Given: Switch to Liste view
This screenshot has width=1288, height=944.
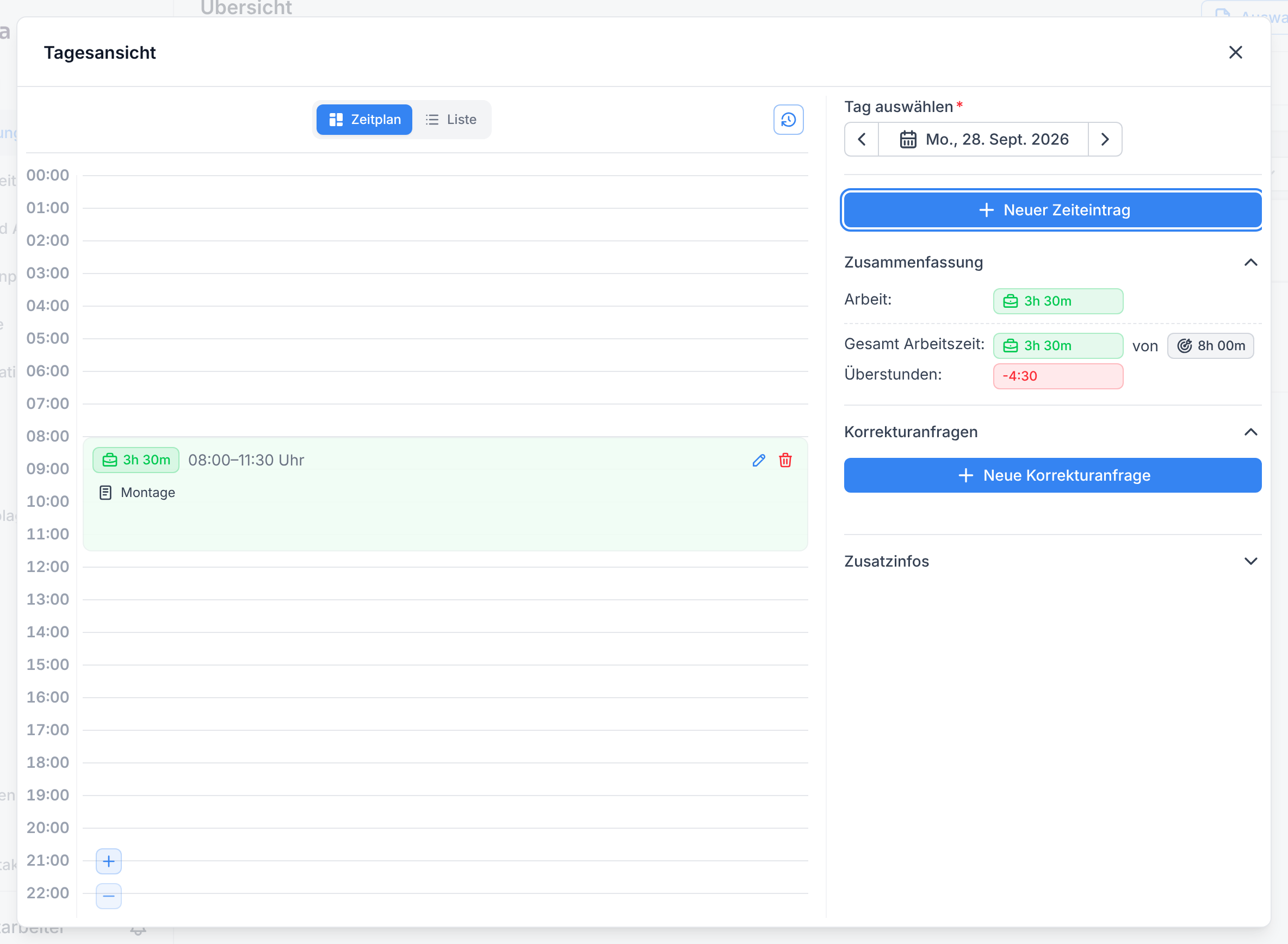Looking at the screenshot, I should pyautogui.click(x=450, y=120).
